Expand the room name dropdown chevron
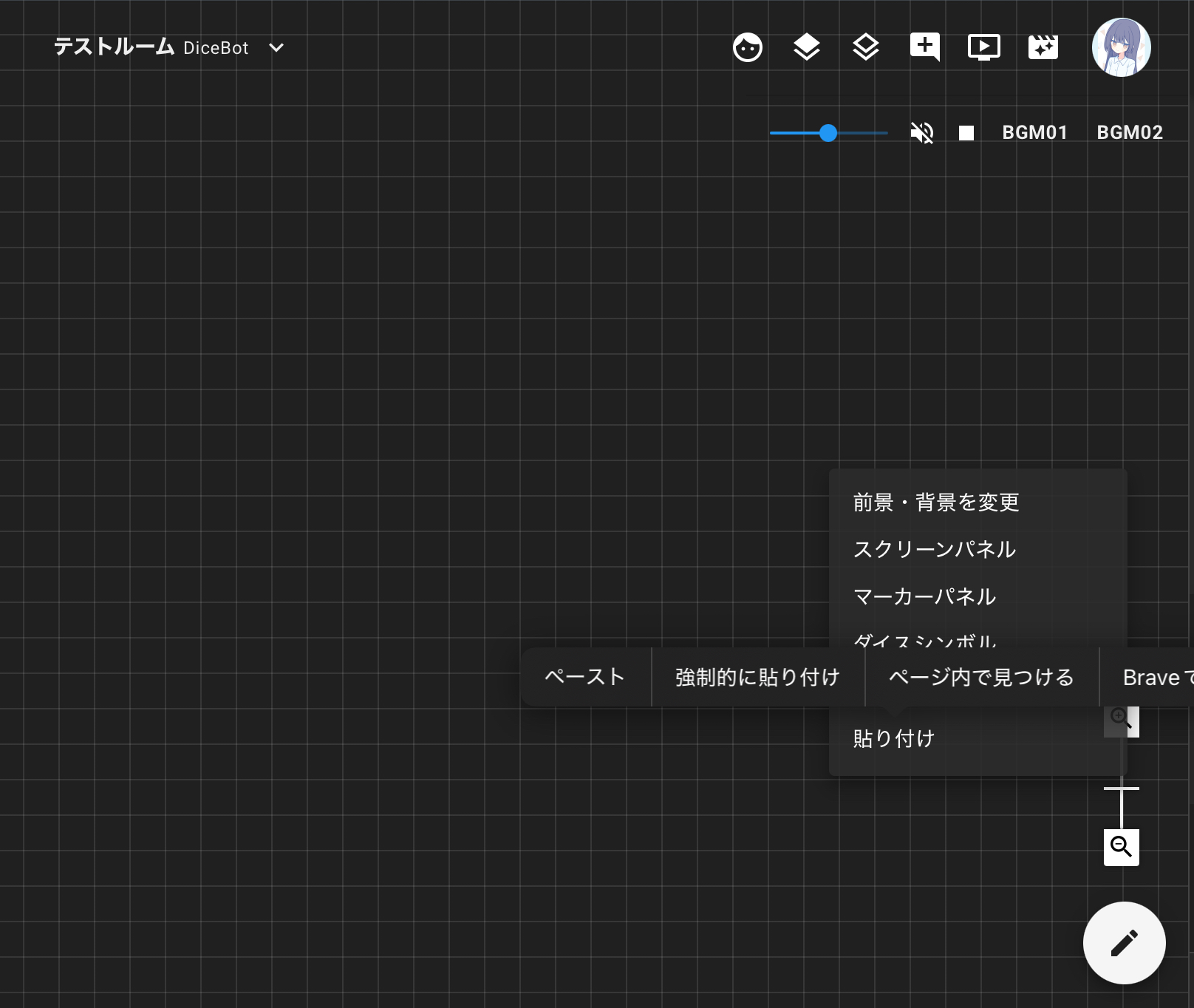Image resolution: width=1194 pixels, height=1008 pixels. click(x=276, y=48)
